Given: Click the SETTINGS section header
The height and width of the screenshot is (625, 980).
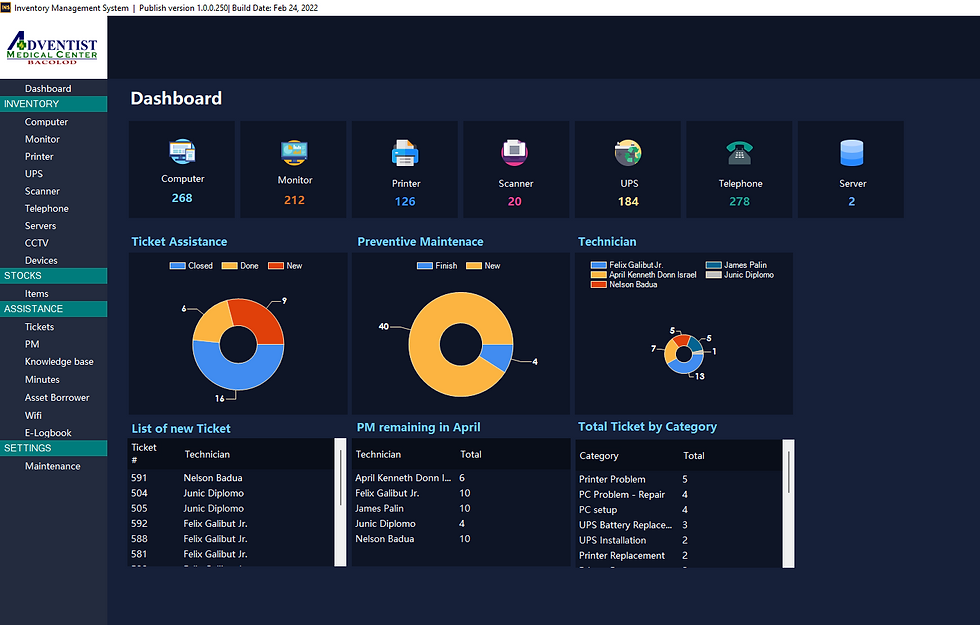Looking at the screenshot, I should pos(54,448).
